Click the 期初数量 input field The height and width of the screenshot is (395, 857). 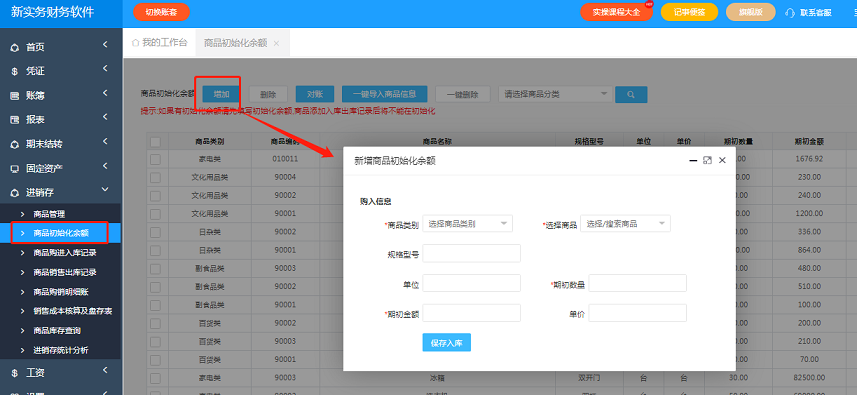coord(637,284)
